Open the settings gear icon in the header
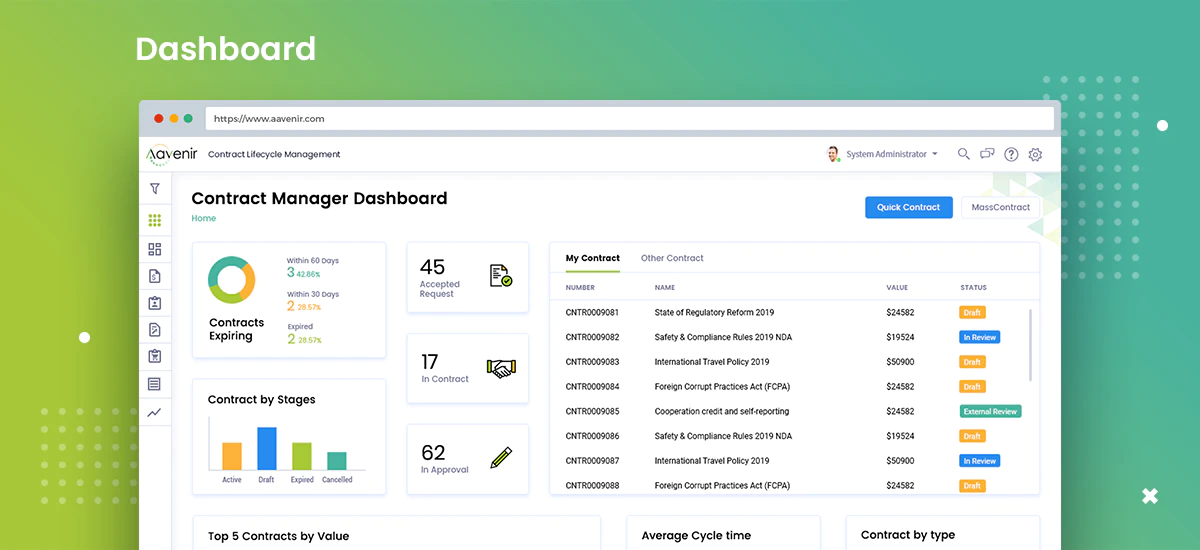The image size is (1200, 550). tap(1035, 154)
